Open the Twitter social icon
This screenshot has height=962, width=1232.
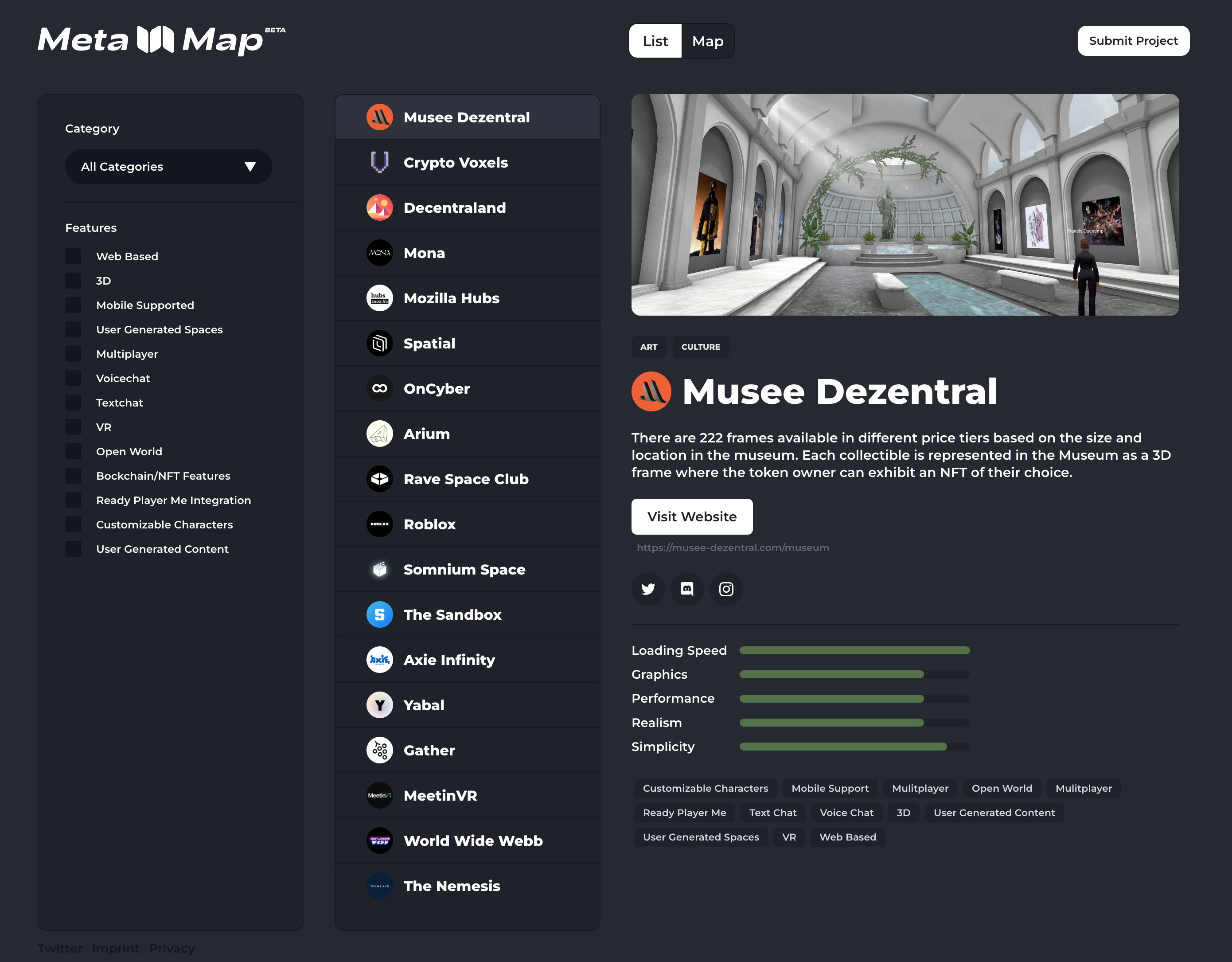(x=647, y=589)
